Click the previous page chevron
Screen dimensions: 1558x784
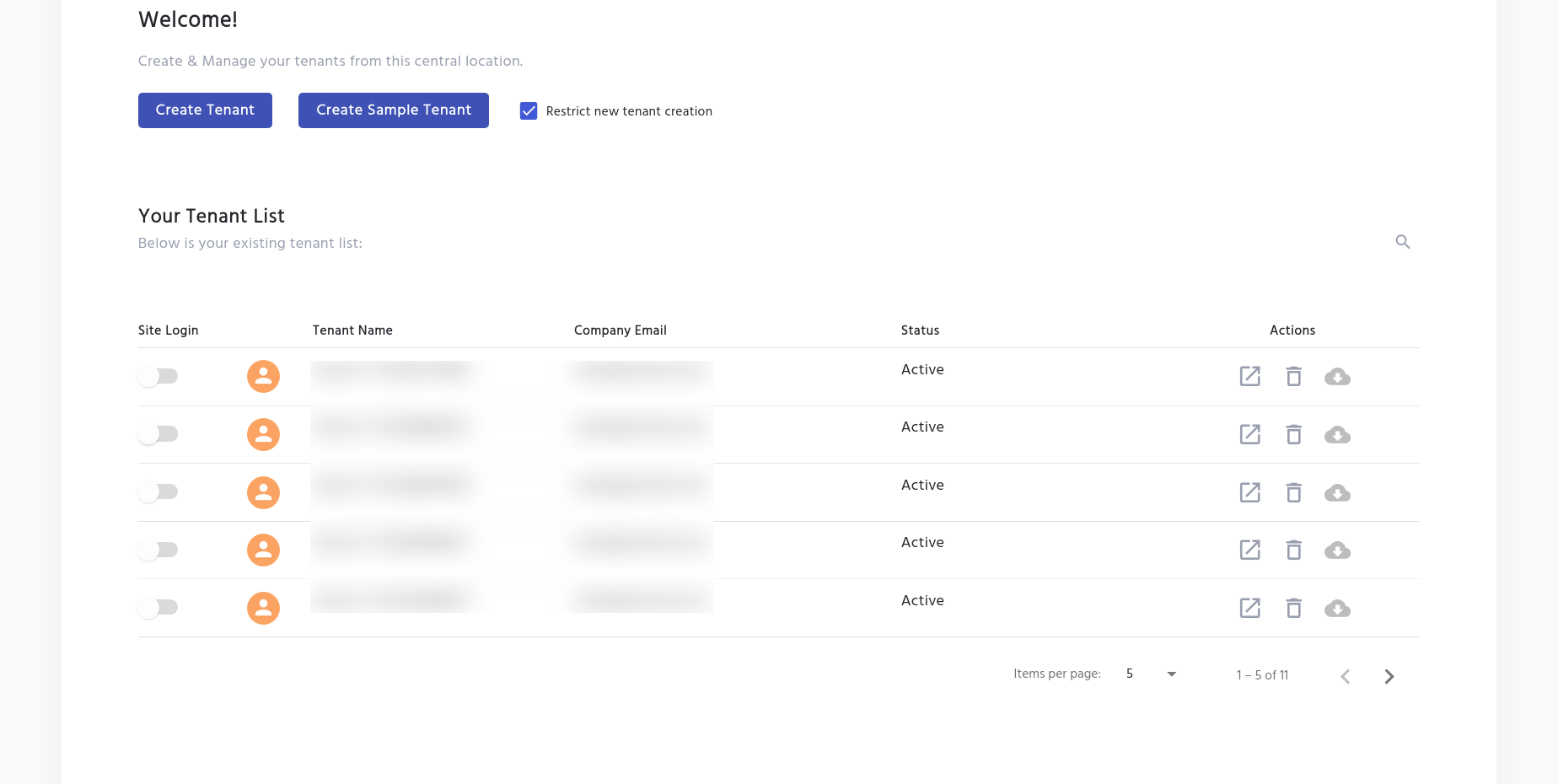1345,676
